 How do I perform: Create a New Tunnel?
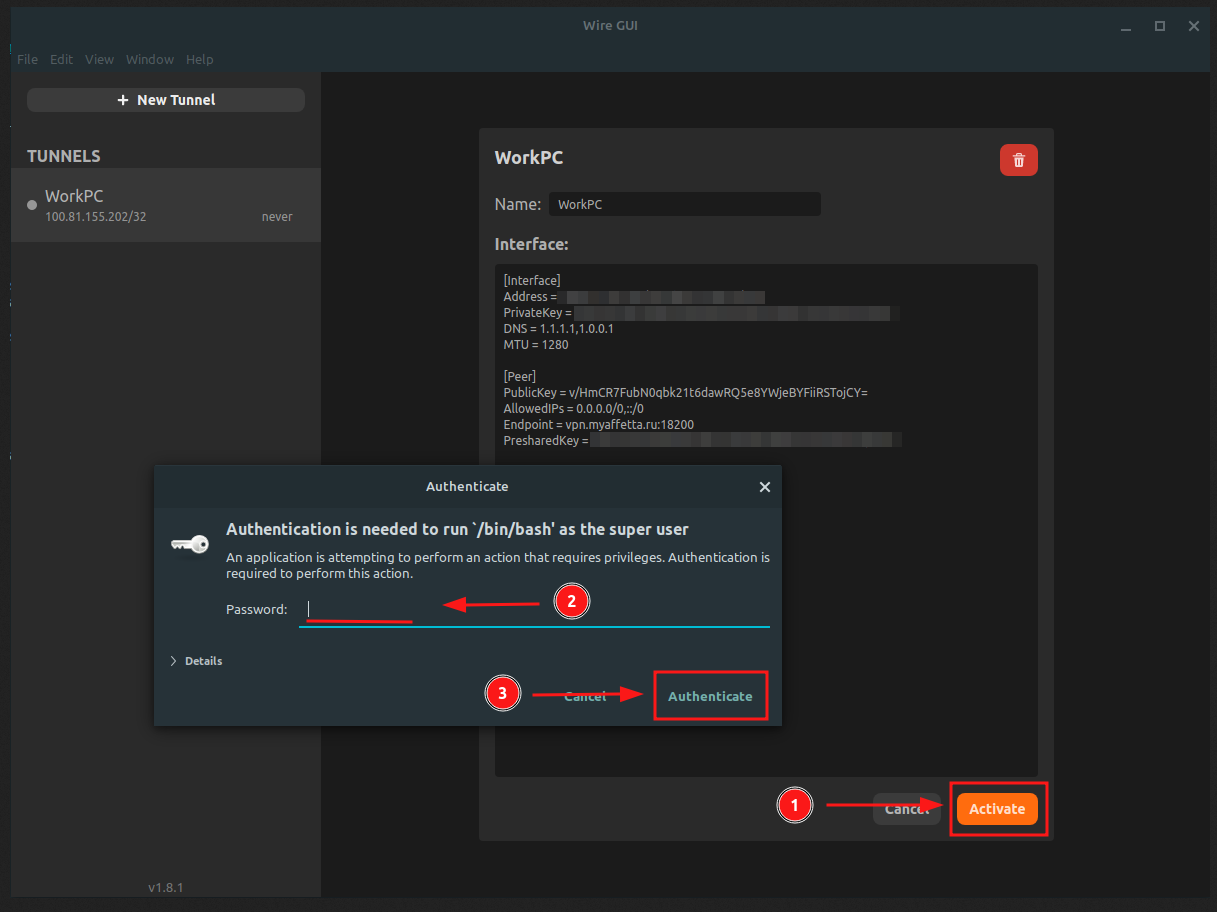165,99
